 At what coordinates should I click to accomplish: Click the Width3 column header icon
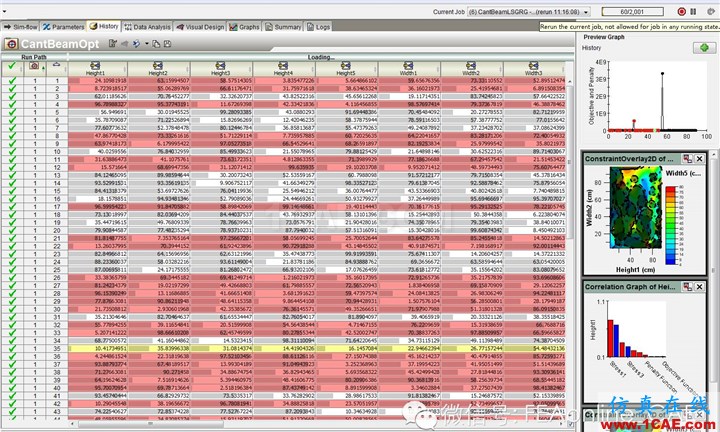tap(533, 66)
